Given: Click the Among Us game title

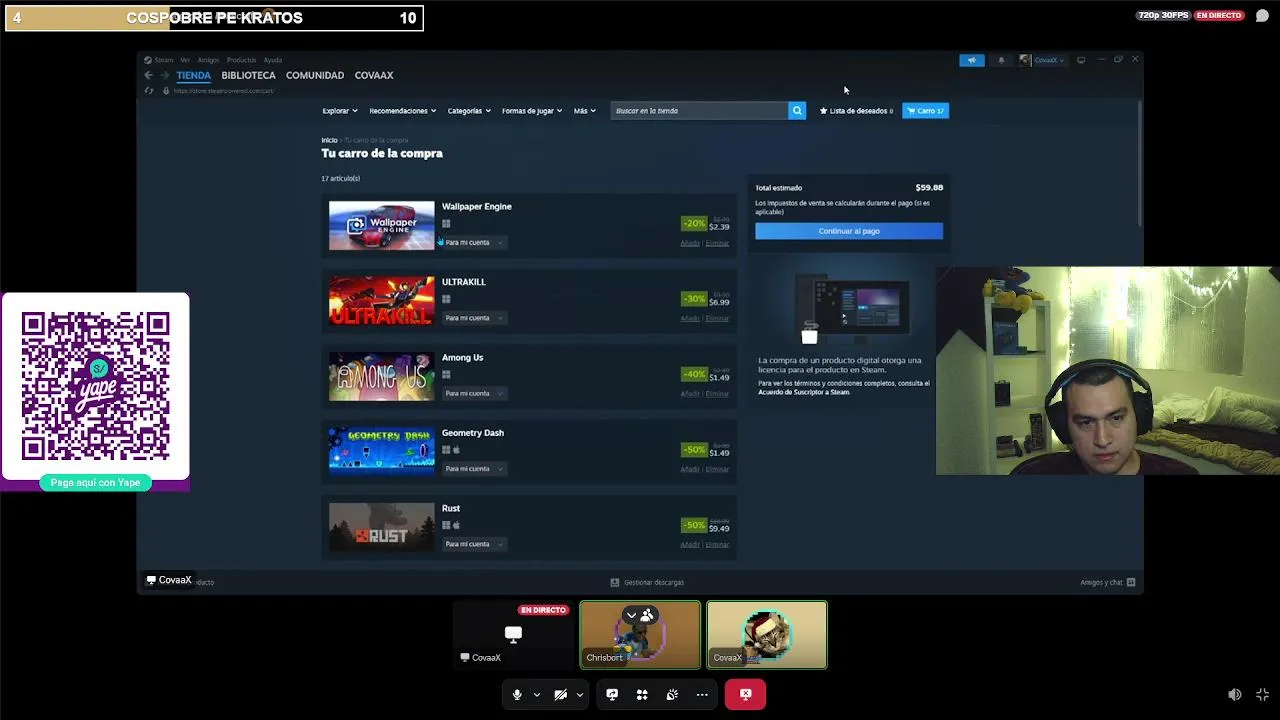Looking at the screenshot, I should (x=462, y=357).
